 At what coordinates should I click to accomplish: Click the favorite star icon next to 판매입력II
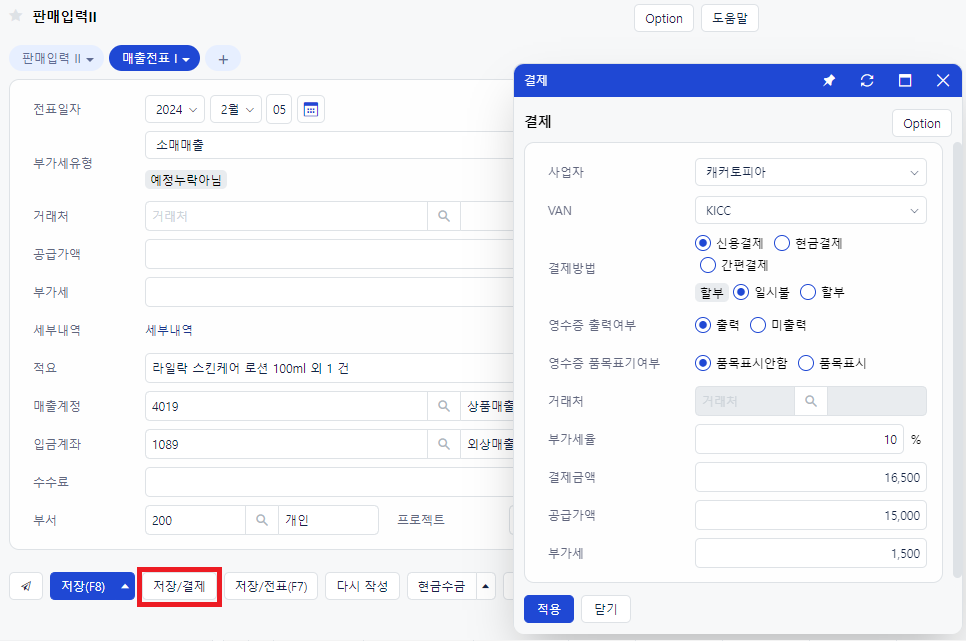click(16, 16)
